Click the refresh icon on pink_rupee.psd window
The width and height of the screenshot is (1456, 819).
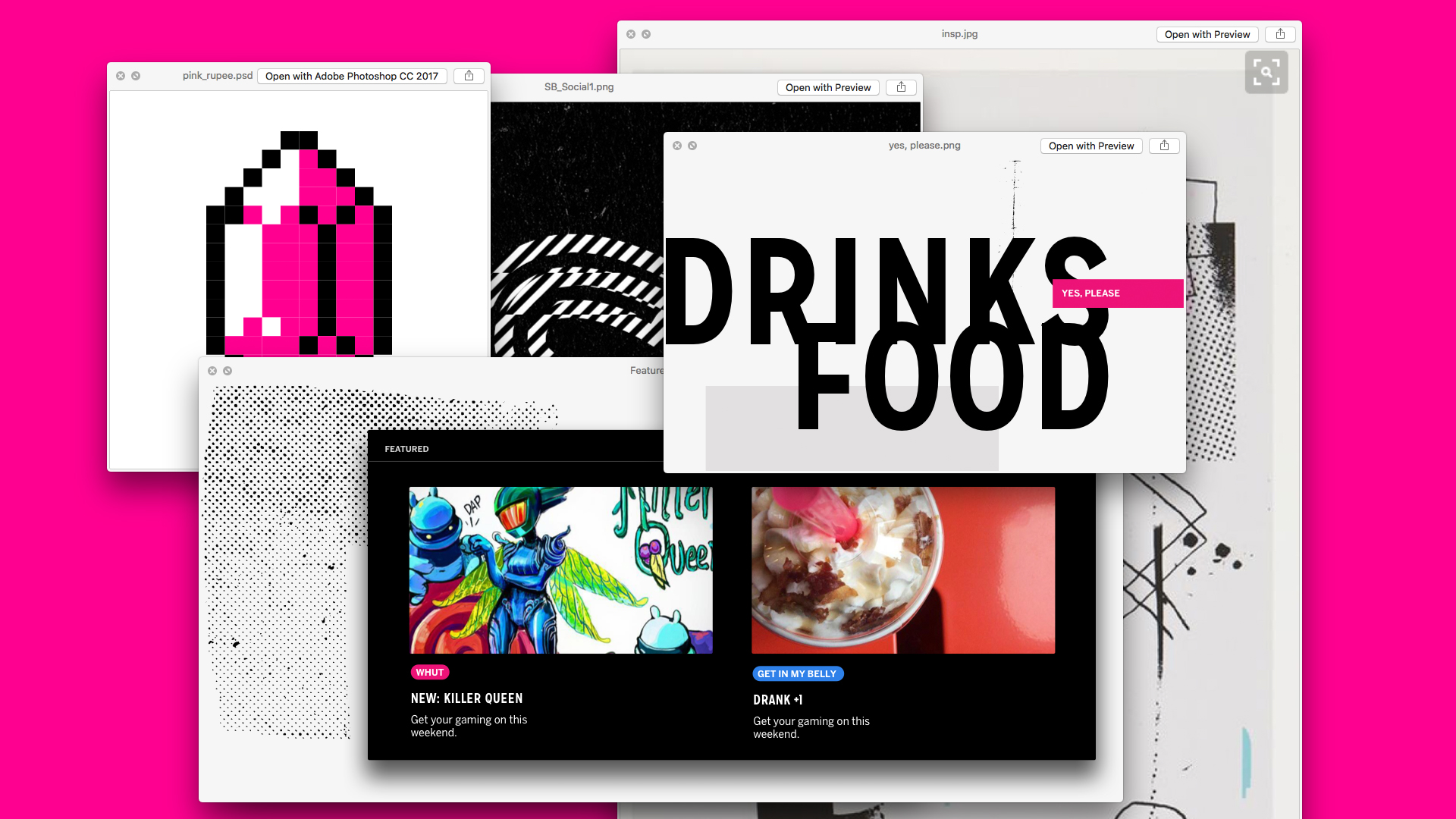[136, 75]
